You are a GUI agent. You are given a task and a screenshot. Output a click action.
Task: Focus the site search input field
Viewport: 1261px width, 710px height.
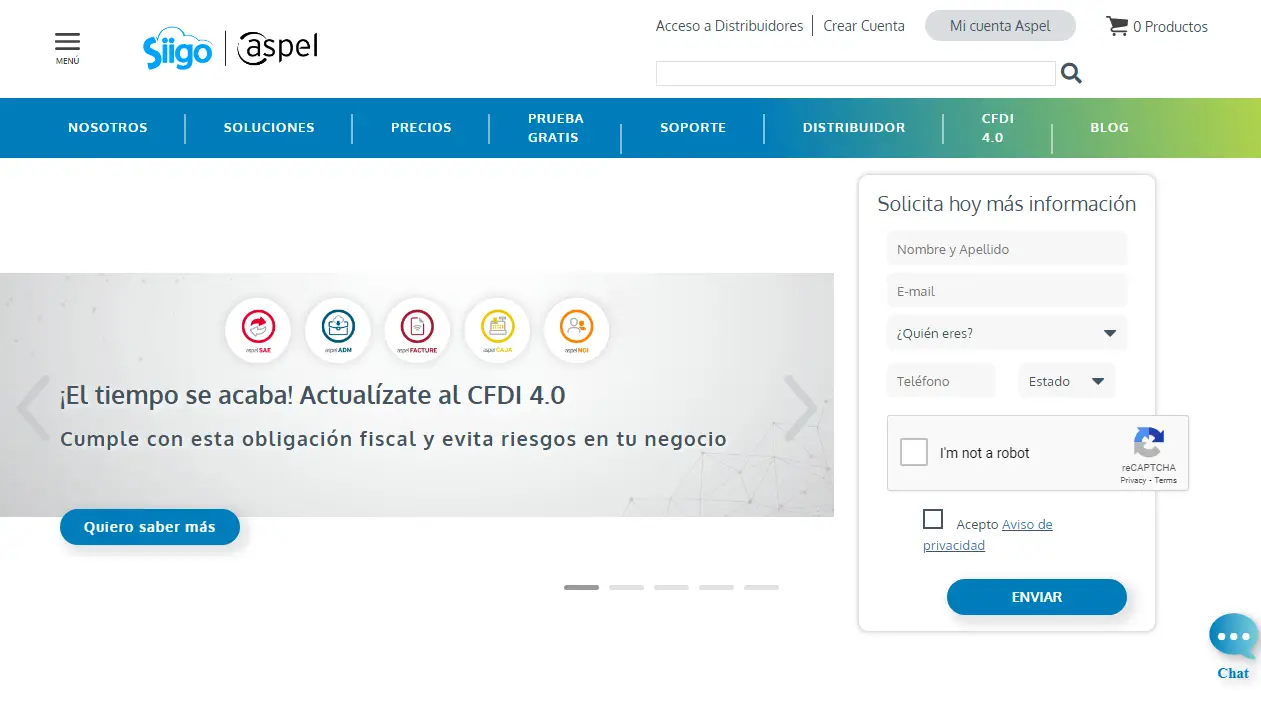856,73
